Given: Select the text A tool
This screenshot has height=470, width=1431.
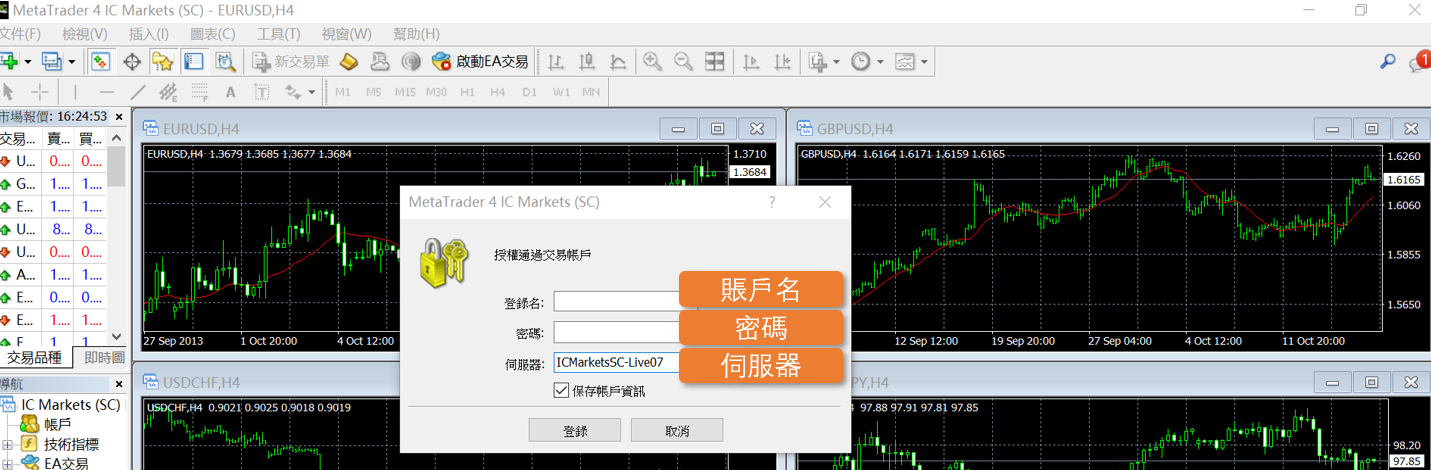Looking at the screenshot, I should click(x=230, y=92).
